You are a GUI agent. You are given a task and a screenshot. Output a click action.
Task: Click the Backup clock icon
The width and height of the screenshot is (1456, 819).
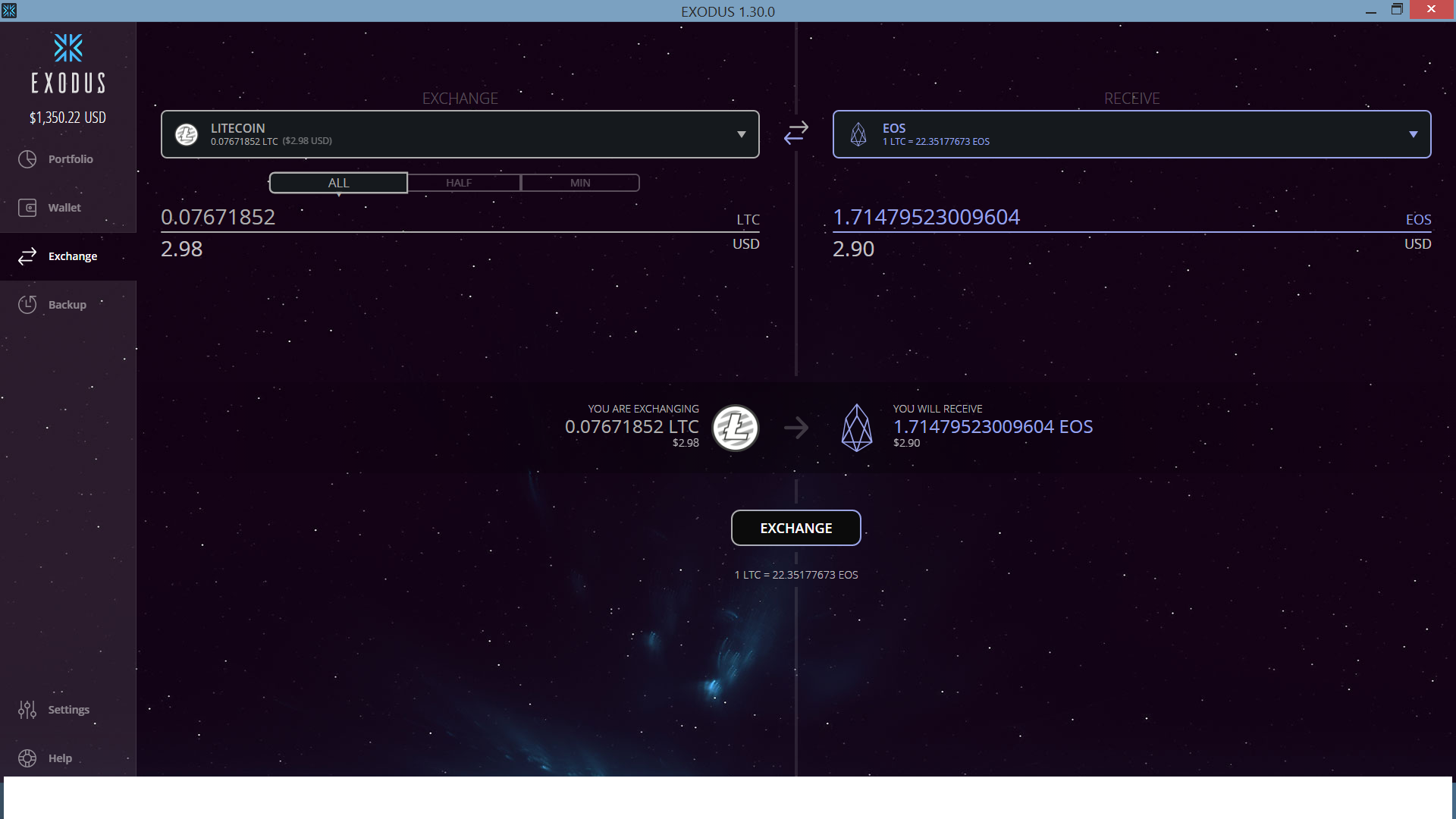27,305
